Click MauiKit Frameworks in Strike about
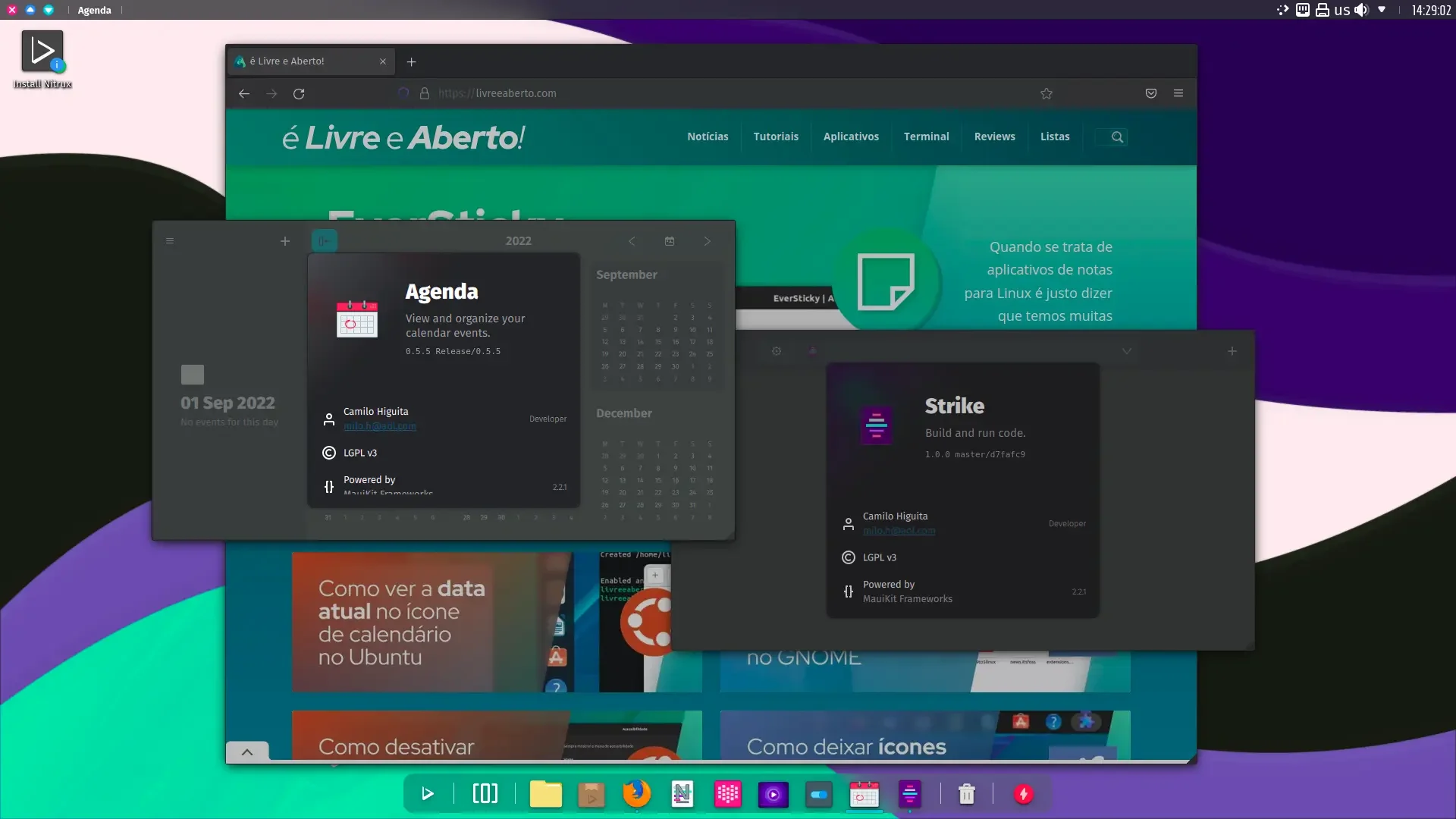The image size is (1456, 819). pyautogui.click(x=908, y=599)
